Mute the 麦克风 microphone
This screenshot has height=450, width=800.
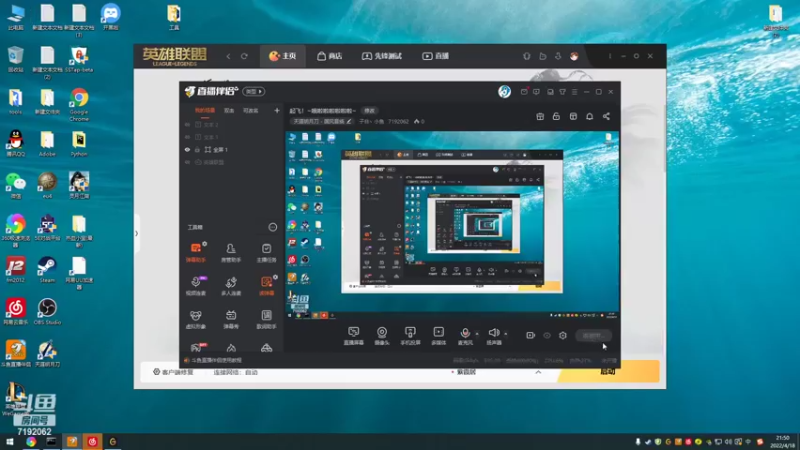(465, 336)
